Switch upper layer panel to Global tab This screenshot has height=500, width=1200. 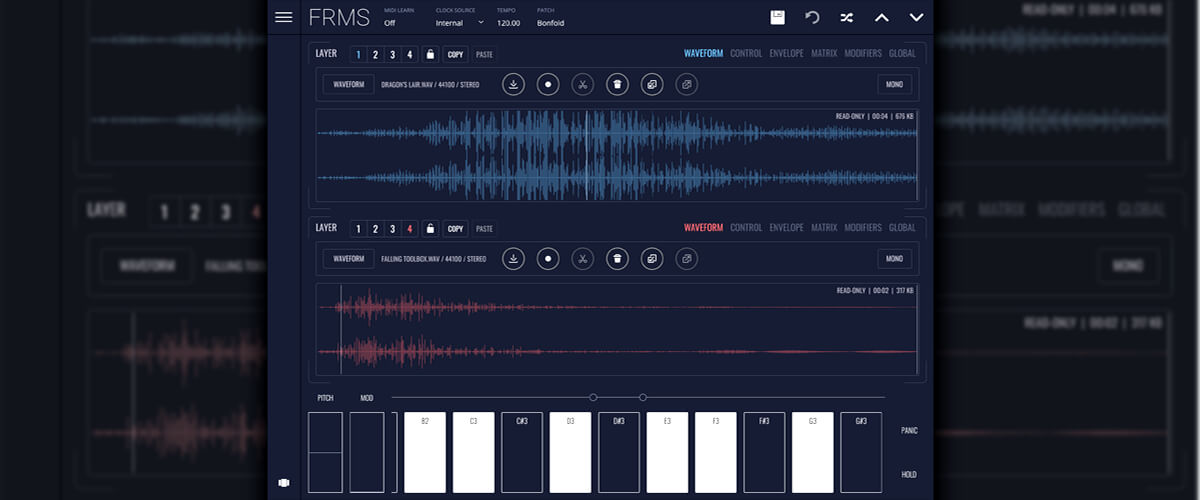pyautogui.click(x=902, y=53)
